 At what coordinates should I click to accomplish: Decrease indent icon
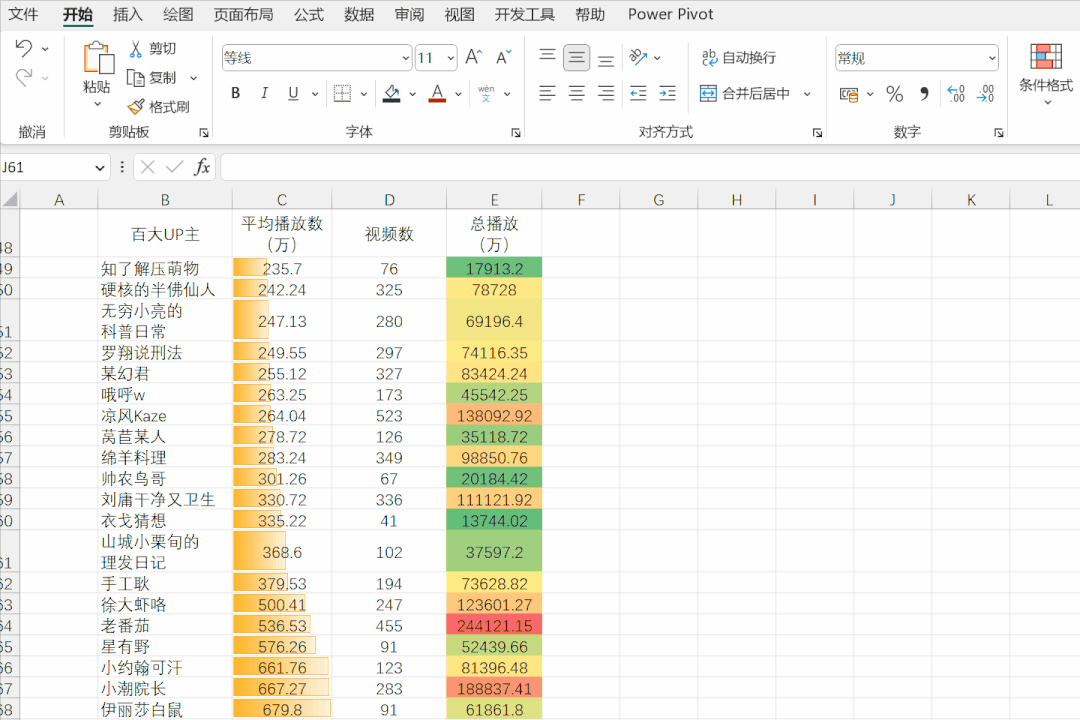click(638, 93)
